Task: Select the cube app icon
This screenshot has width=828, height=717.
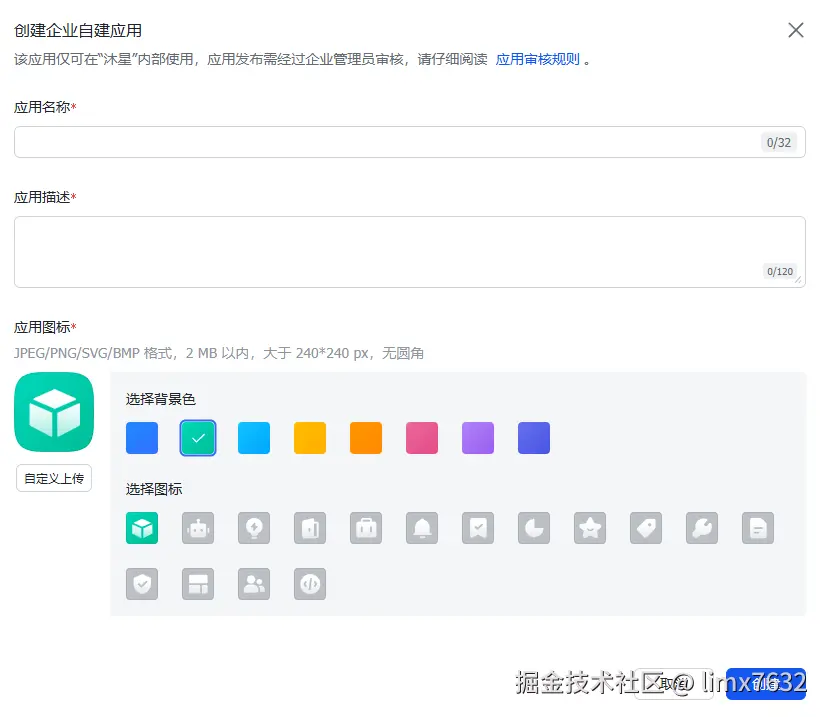Action: (x=142, y=527)
